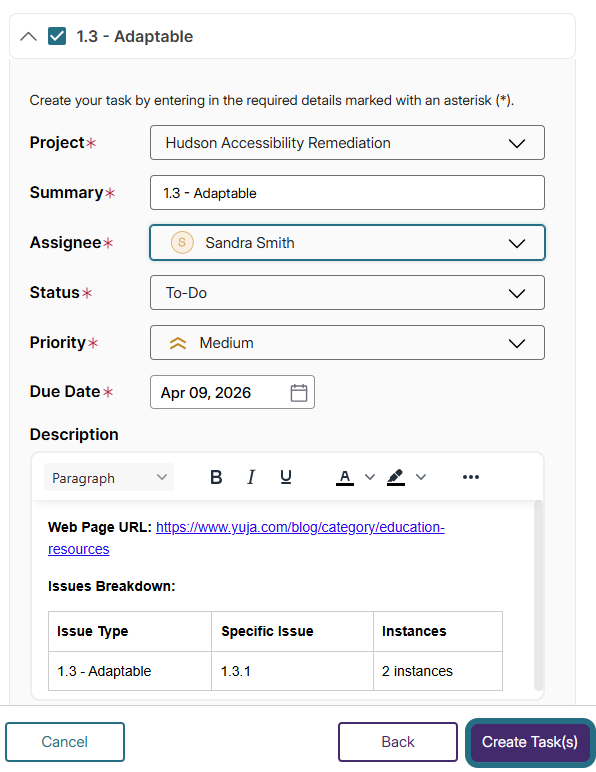Viewport: 596px width, 772px height.
Task: Open the Priority dropdown showing Medium
Action: 347,343
